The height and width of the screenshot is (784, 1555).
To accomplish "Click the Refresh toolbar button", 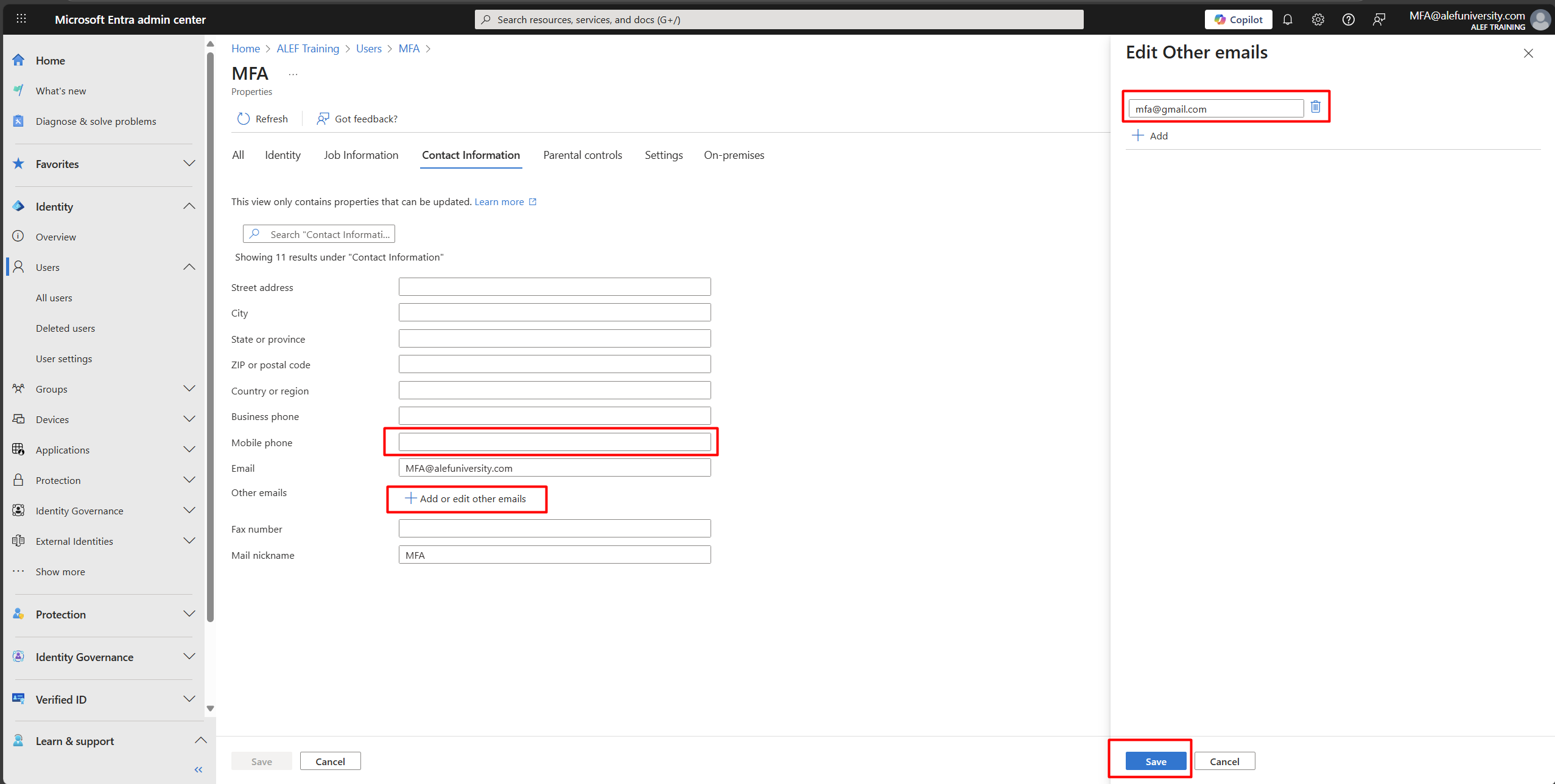I will [x=262, y=119].
